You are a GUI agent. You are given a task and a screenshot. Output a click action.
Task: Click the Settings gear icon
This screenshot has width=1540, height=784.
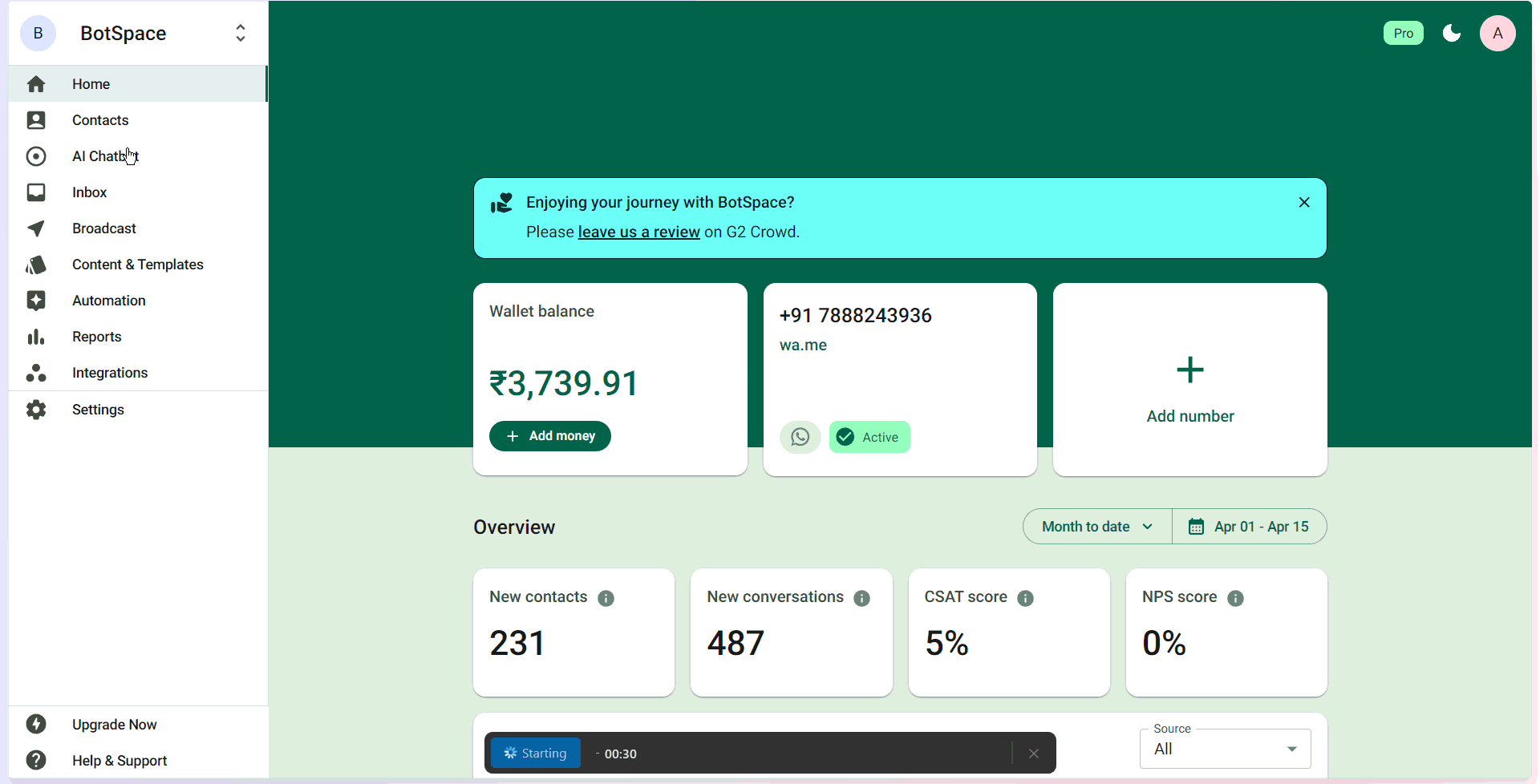(x=36, y=410)
